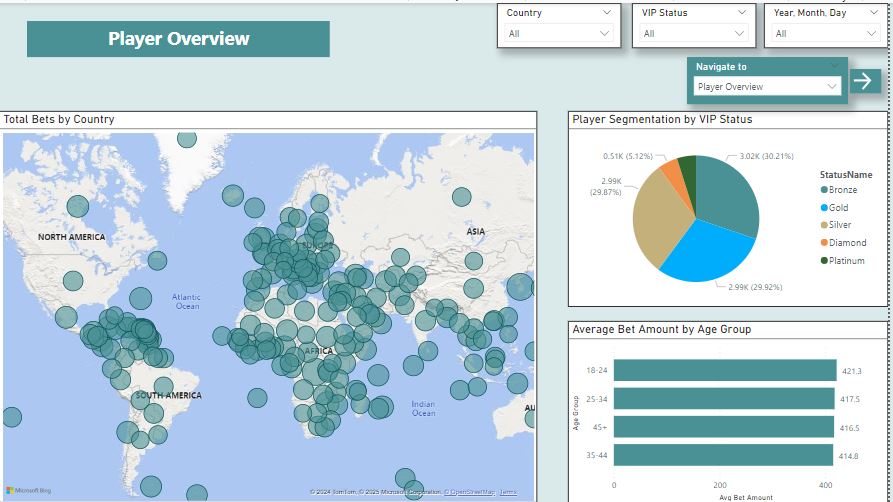Click the Atlantic Ocean map label

(186, 301)
